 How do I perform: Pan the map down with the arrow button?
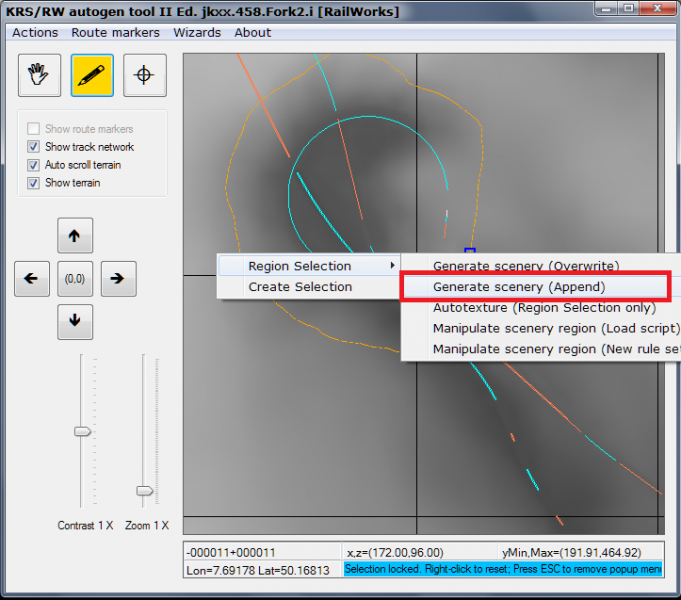pyautogui.click(x=75, y=322)
